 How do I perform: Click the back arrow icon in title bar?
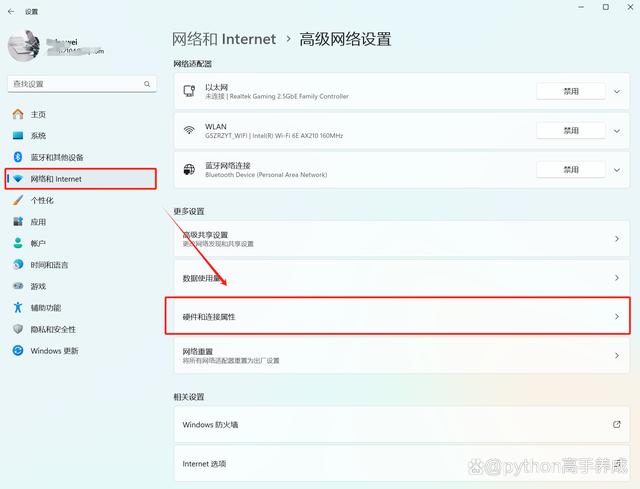click(11, 11)
